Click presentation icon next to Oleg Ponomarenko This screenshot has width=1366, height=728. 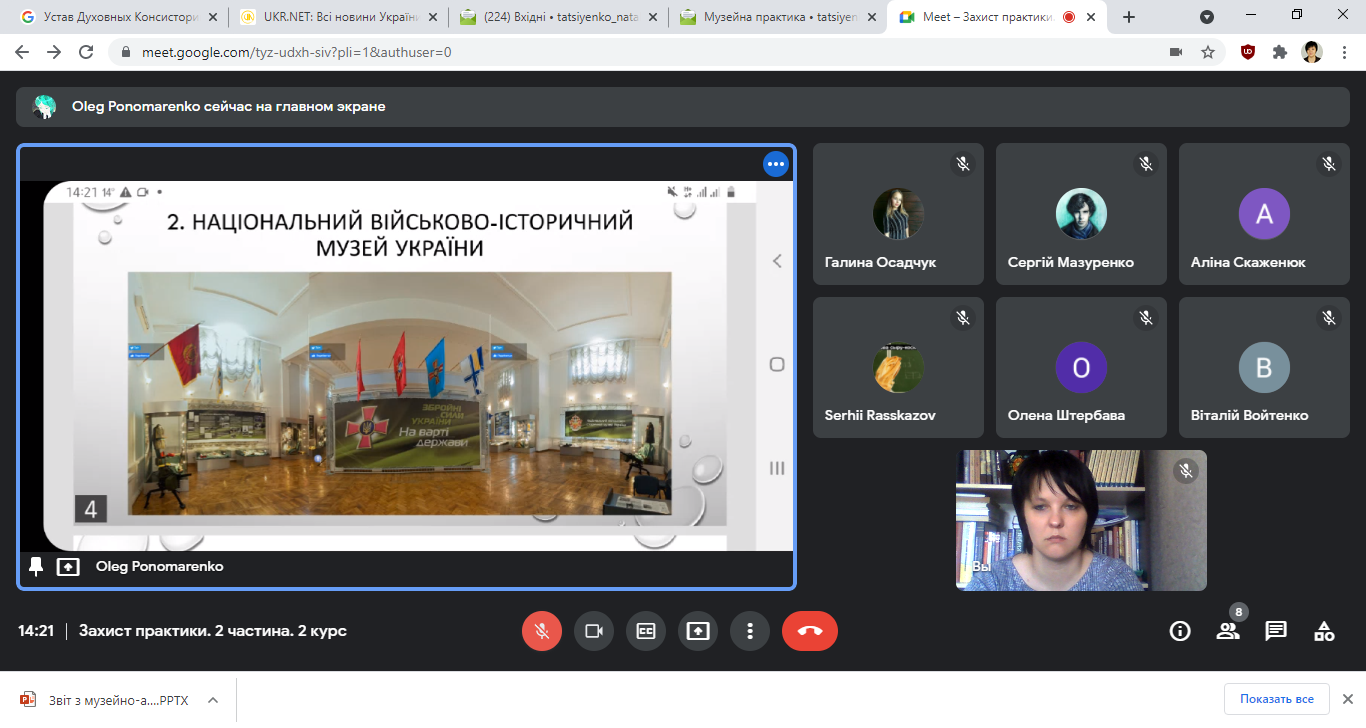tap(68, 566)
